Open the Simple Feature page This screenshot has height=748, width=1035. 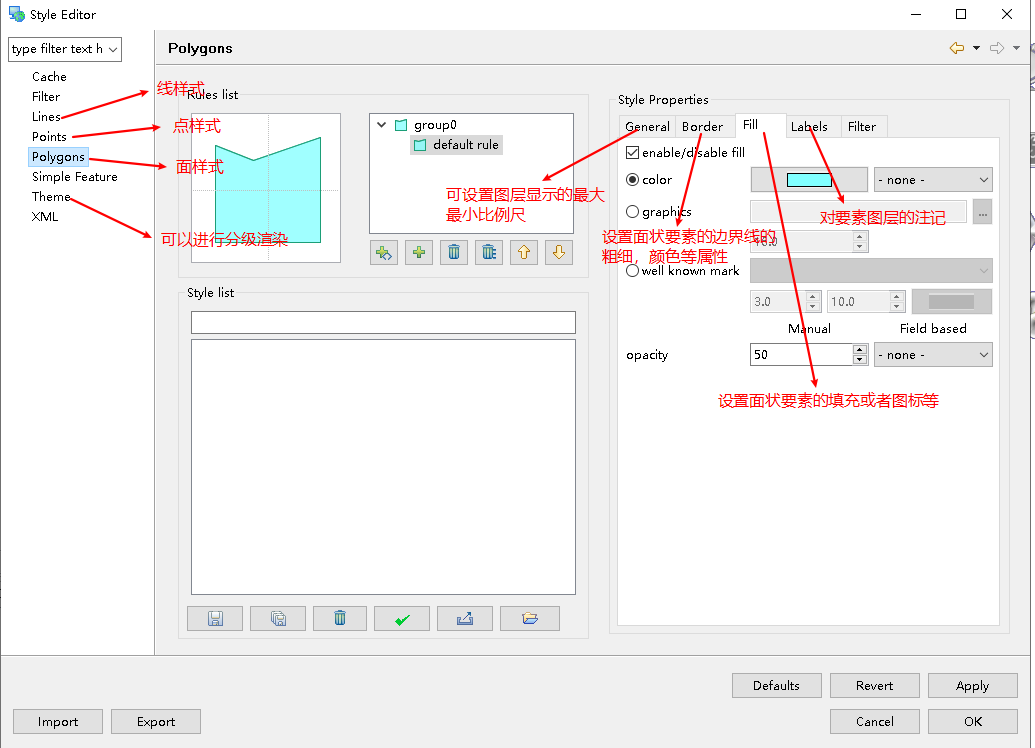point(75,177)
